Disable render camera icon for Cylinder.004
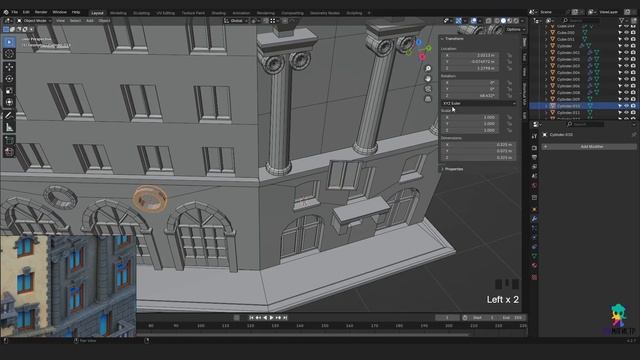Screen dimensions: 640x360 click(633, 73)
